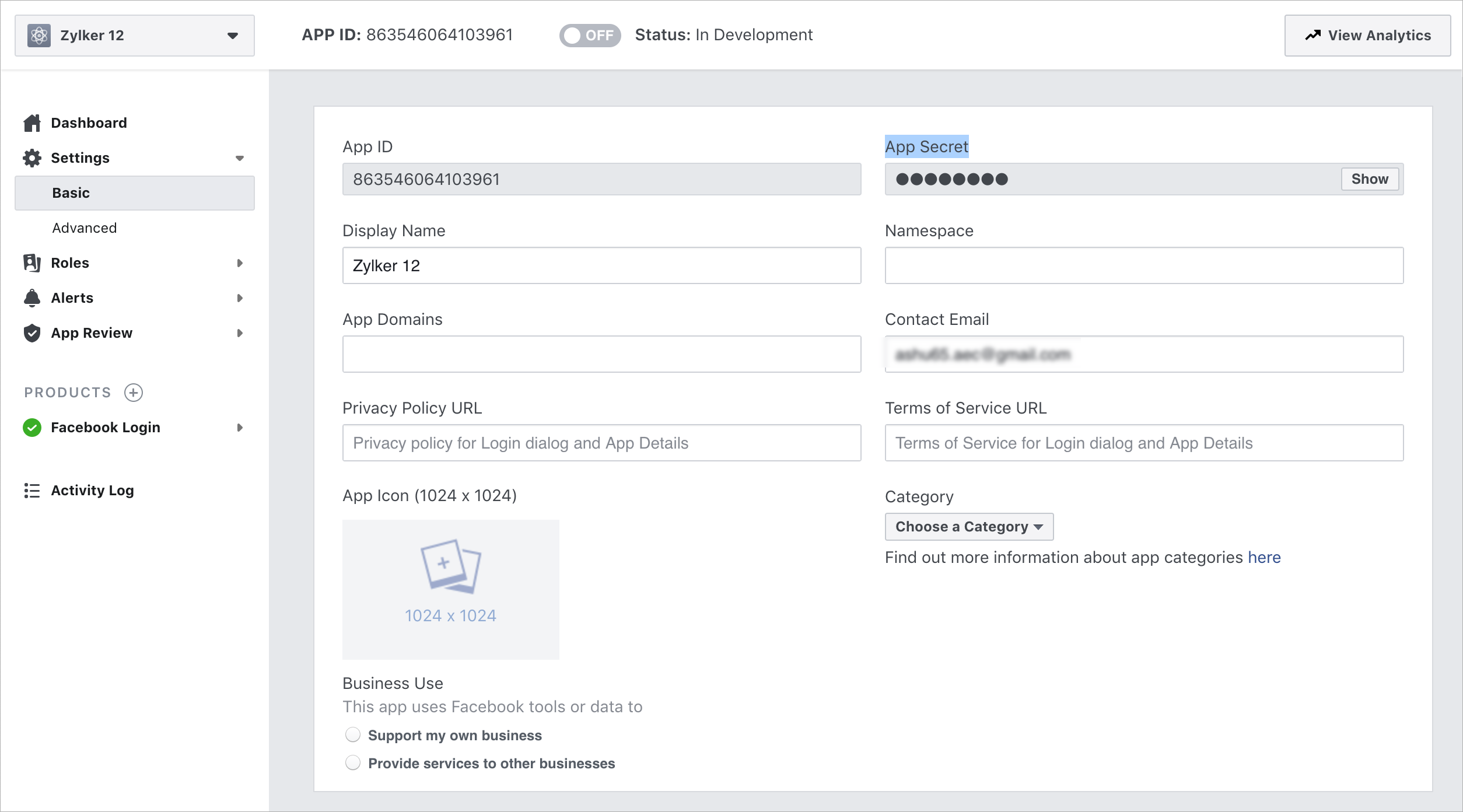
Task: Open the Choose a Category dropdown
Action: (x=968, y=527)
